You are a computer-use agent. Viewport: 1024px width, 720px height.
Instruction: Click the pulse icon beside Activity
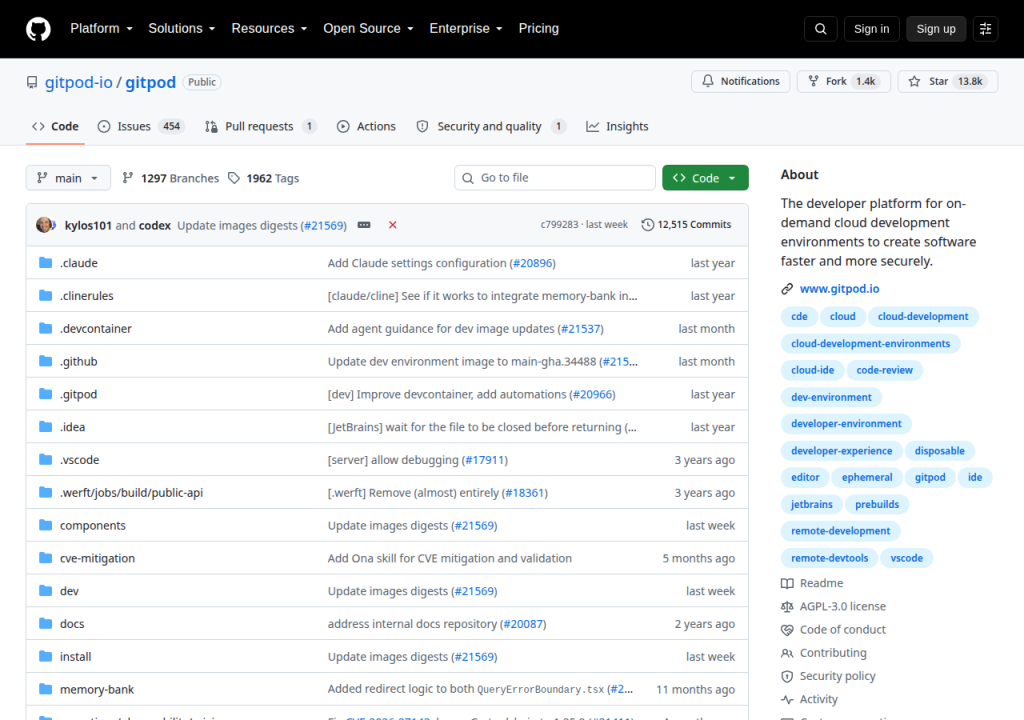point(787,699)
